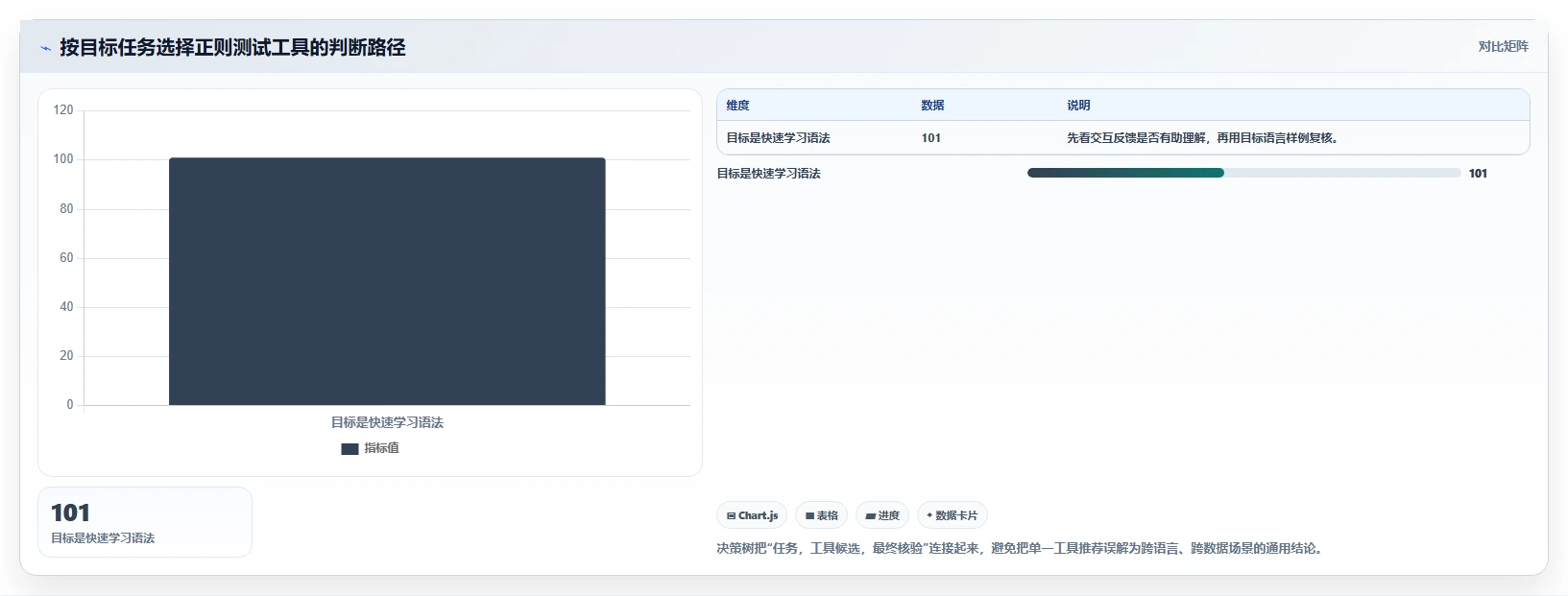Click the table cell value 101
1568x596 pixels.
click(x=931, y=138)
